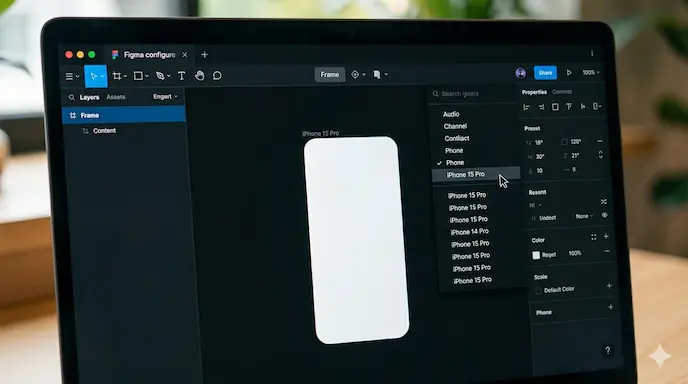The width and height of the screenshot is (688, 384).
Task: Click the user avatar next to Share
Action: point(520,73)
